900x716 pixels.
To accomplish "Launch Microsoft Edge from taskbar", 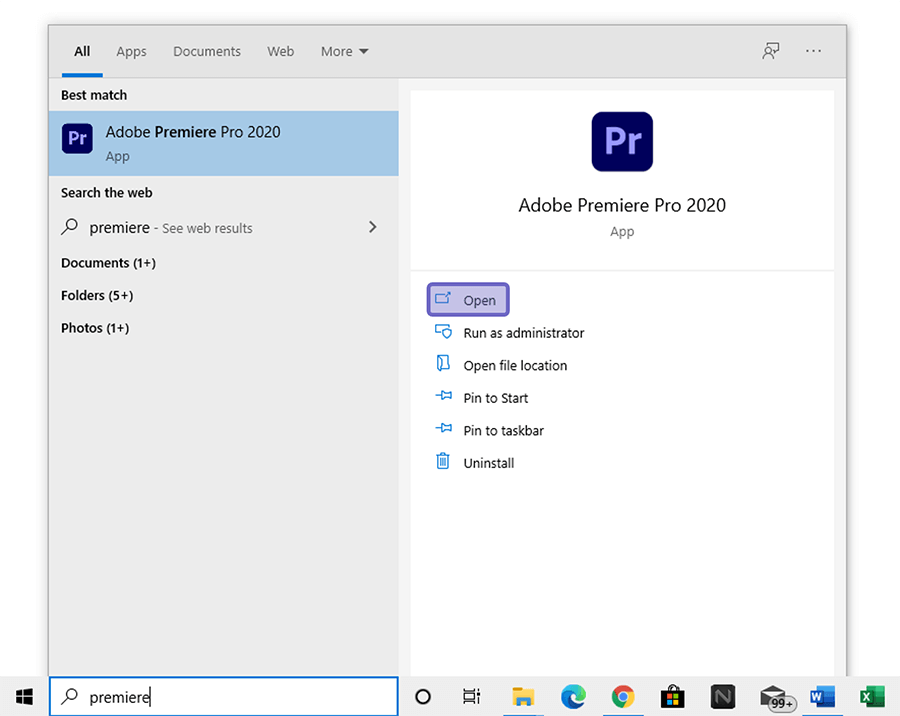I will 573,696.
